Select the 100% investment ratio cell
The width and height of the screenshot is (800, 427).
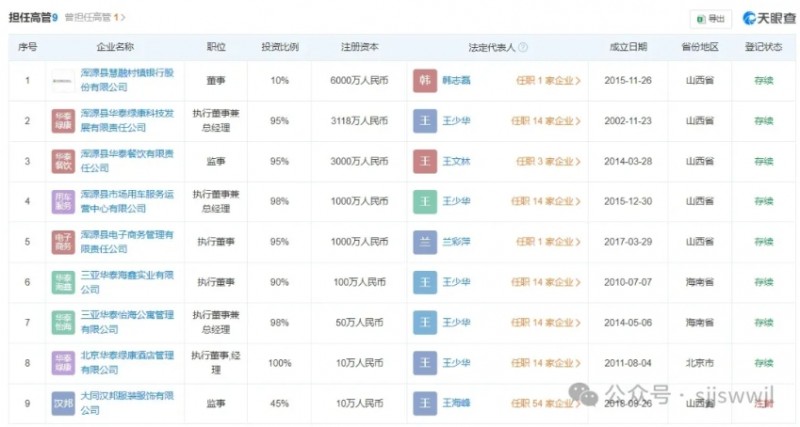280,363
